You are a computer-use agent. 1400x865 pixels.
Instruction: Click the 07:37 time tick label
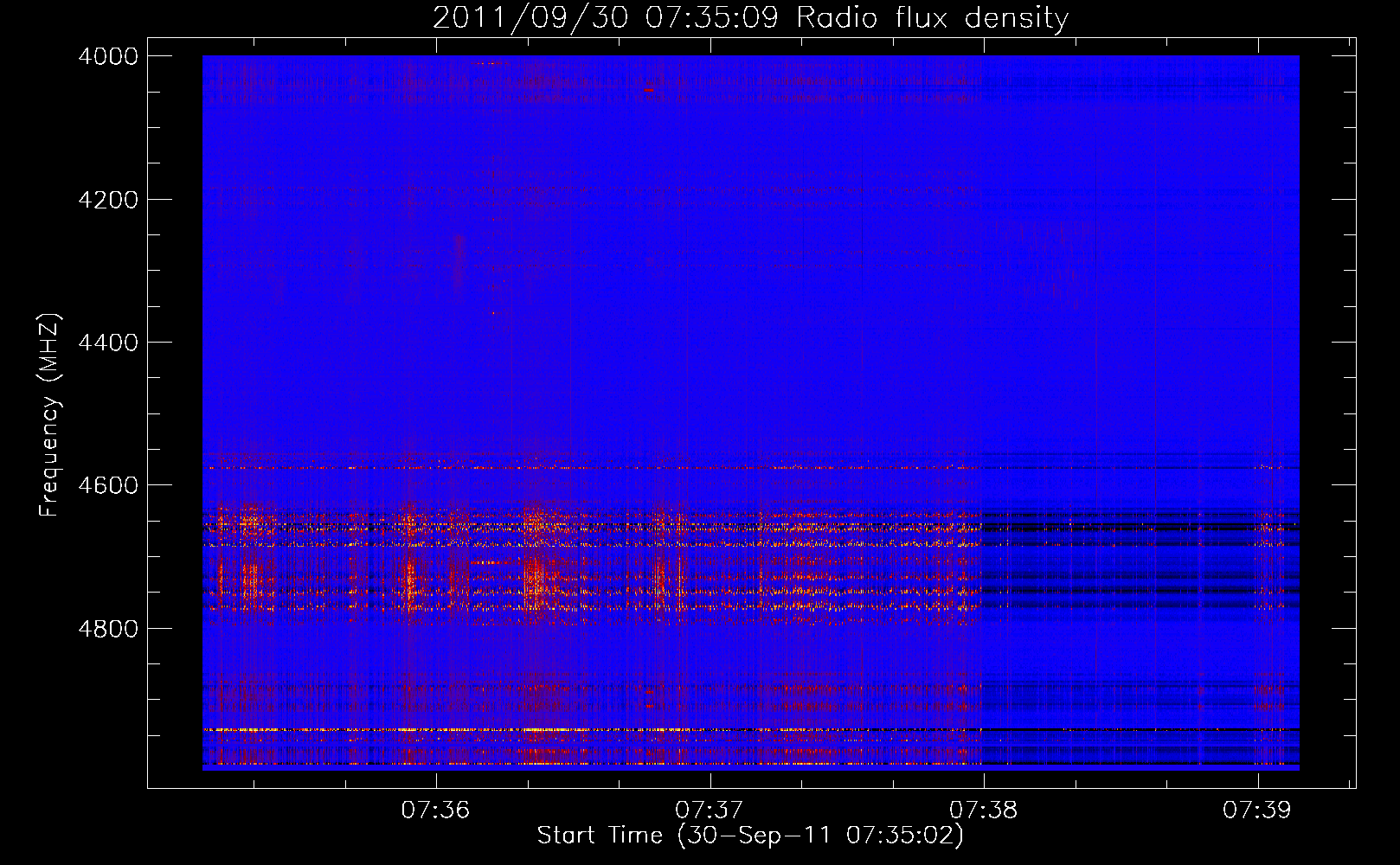pyautogui.click(x=710, y=810)
